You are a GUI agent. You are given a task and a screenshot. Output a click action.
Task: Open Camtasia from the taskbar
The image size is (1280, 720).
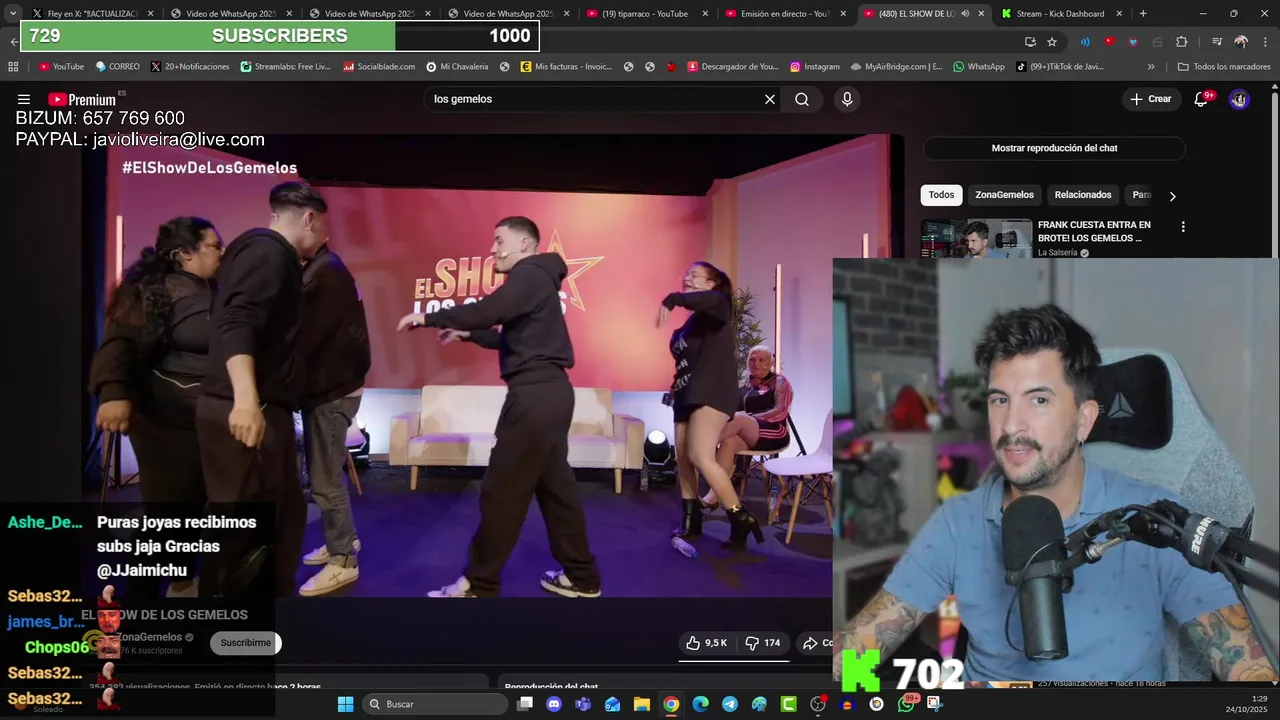(x=788, y=704)
